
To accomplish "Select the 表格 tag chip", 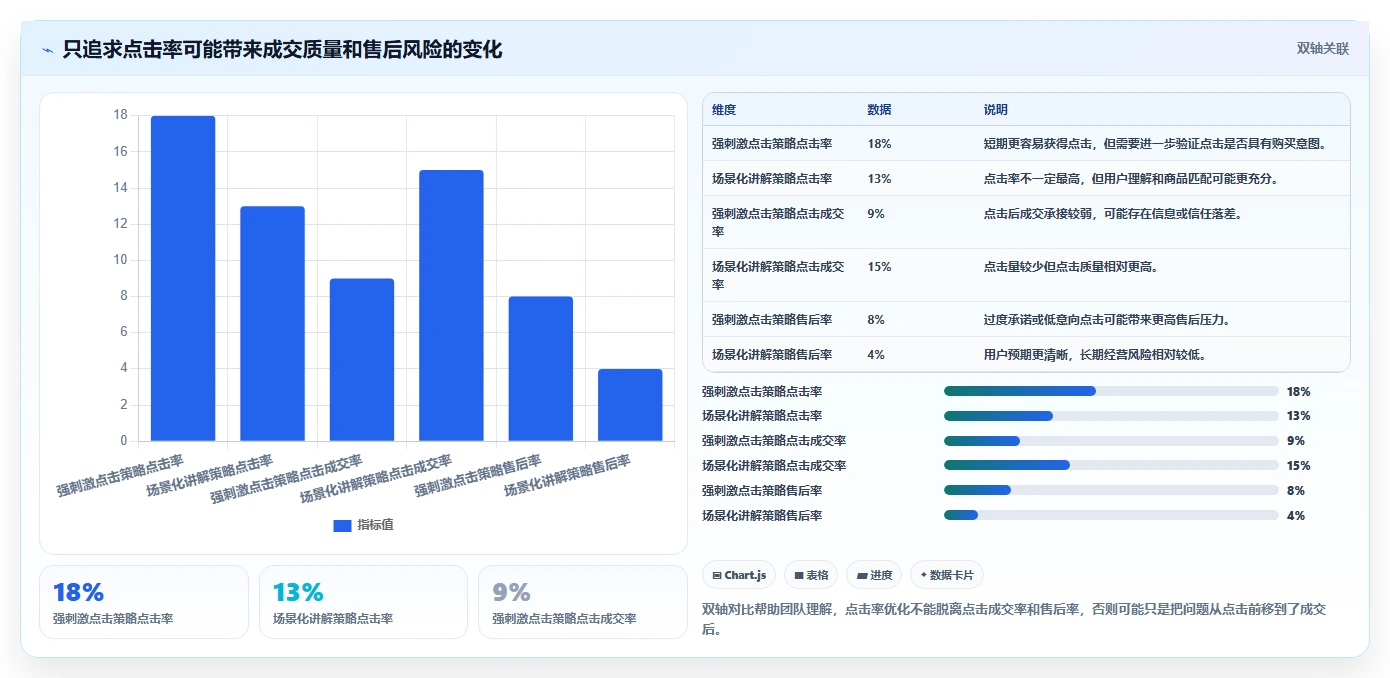I will pos(811,575).
